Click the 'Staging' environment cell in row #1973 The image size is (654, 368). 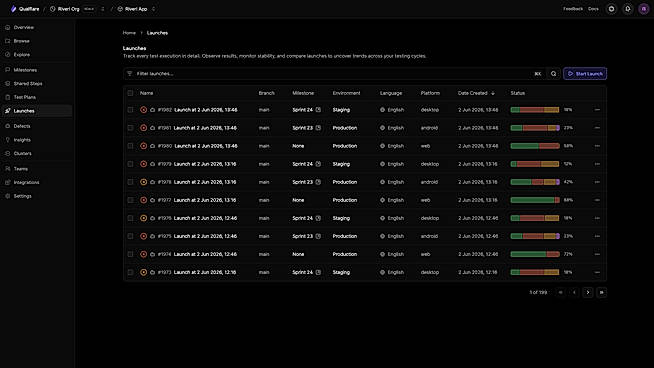point(341,272)
